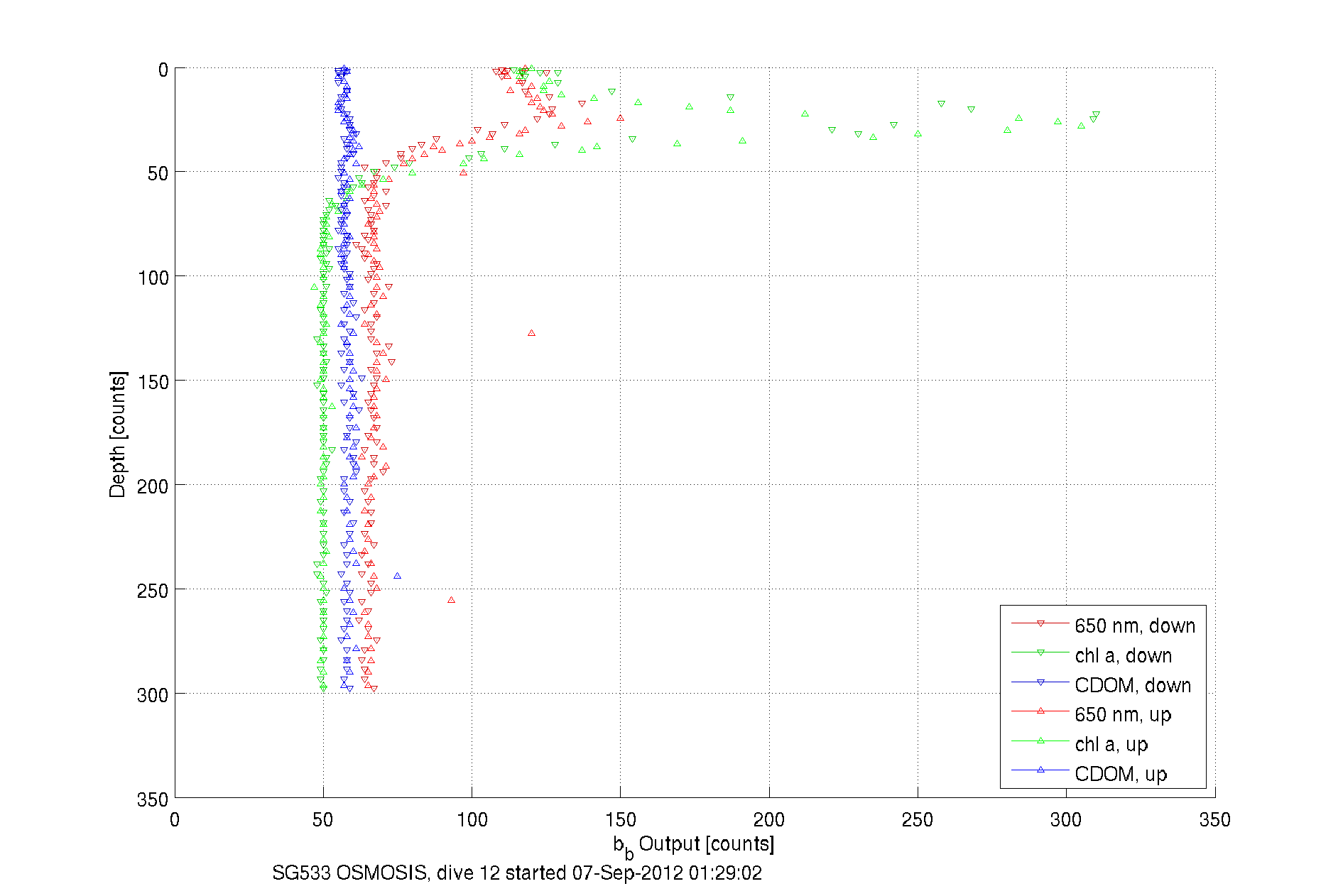Click the 'bb Output [counts]' x-axis label
This screenshot has width=1343, height=896.
tap(694, 846)
